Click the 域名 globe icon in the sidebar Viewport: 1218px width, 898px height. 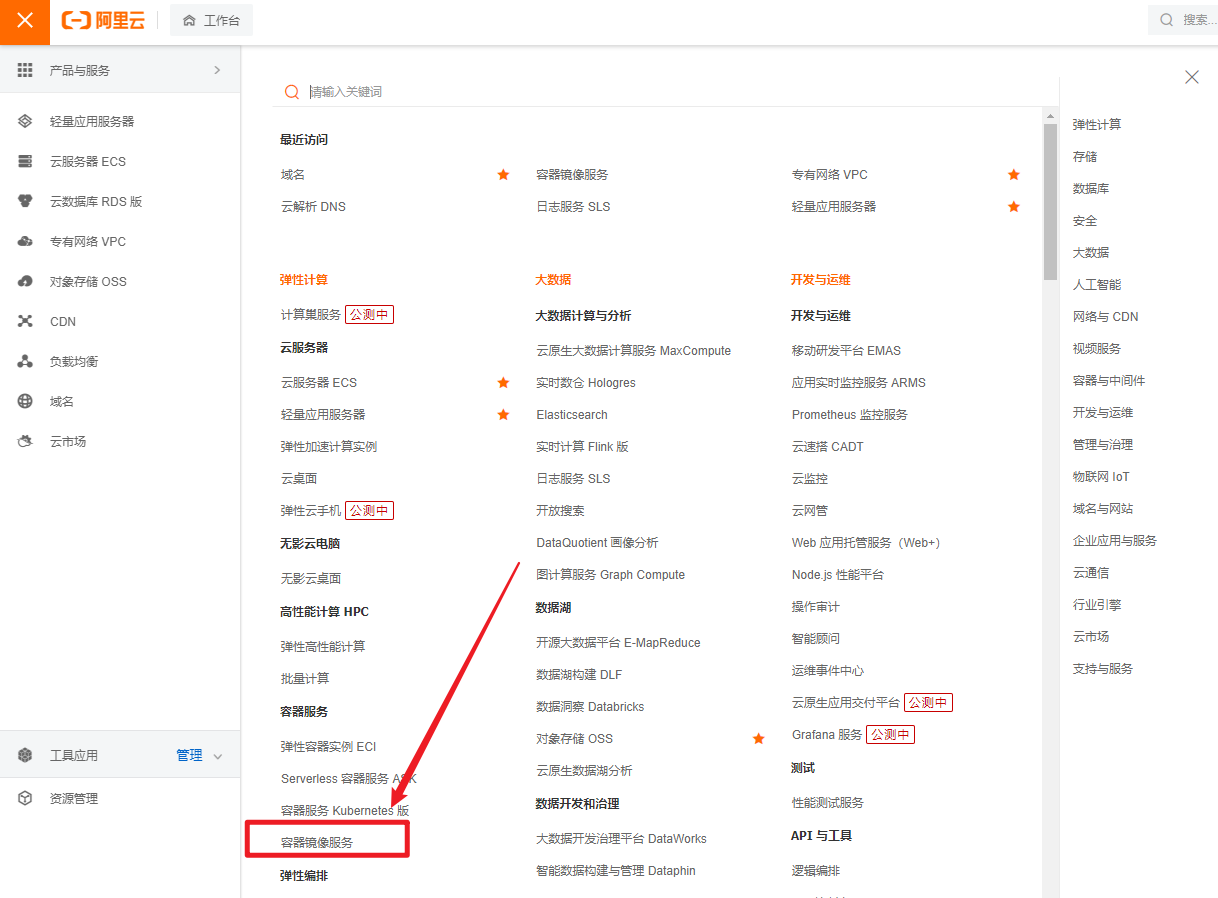click(26, 401)
